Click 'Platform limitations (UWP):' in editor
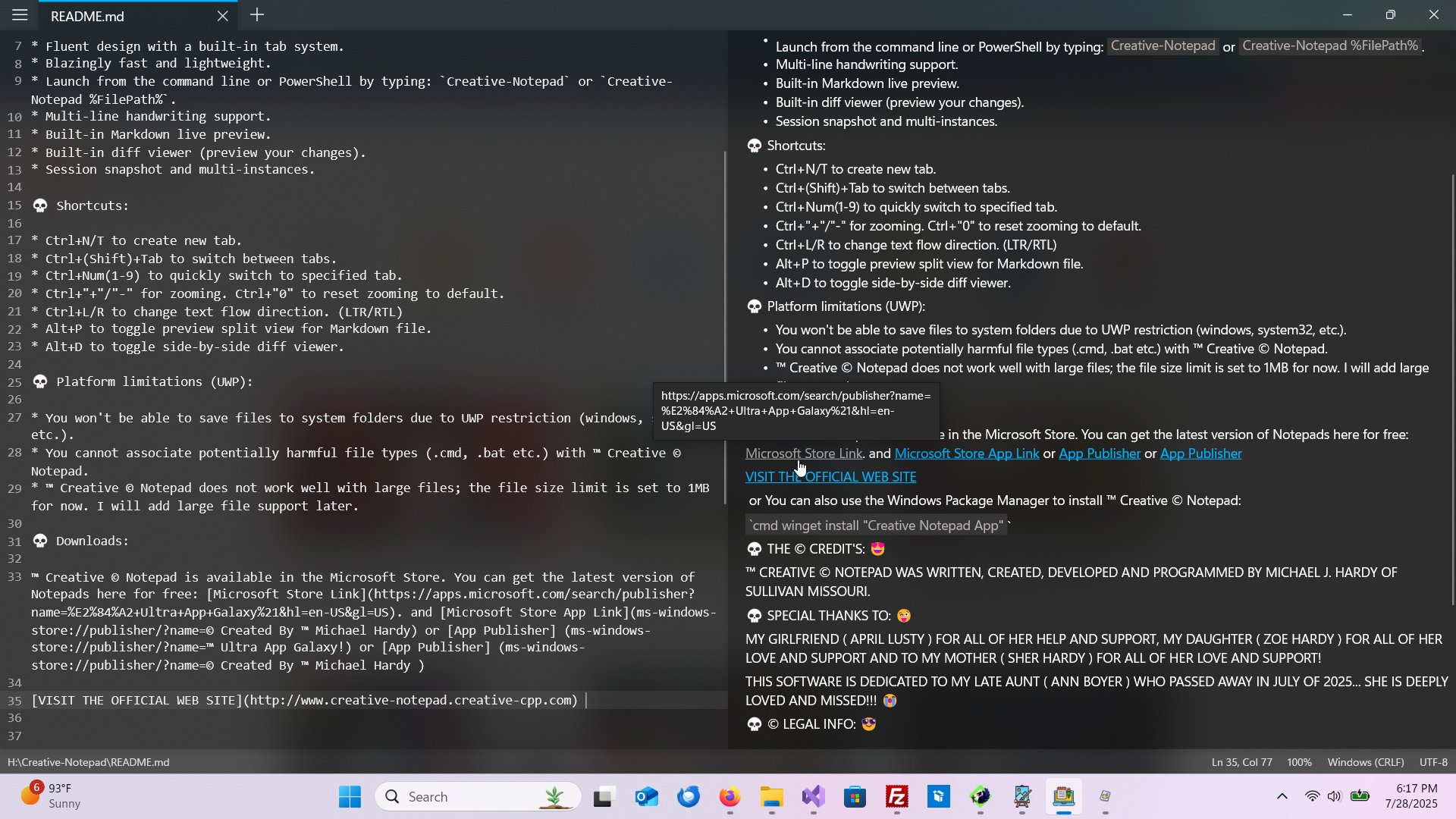The height and width of the screenshot is (819, 1456). pyautogui.click(x=155, y=382)
